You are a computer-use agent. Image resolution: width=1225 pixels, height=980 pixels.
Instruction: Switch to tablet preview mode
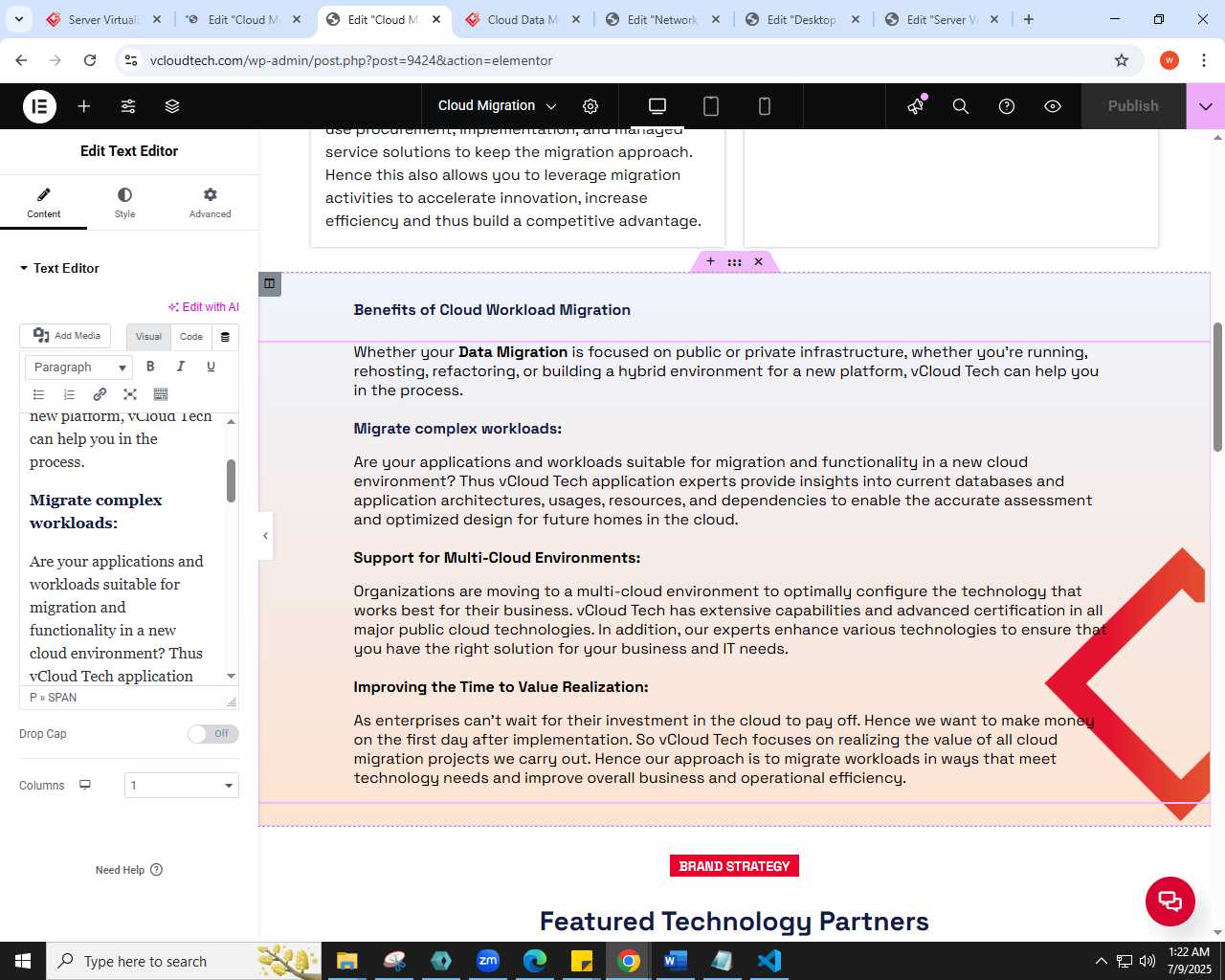[x=711, y=106]
